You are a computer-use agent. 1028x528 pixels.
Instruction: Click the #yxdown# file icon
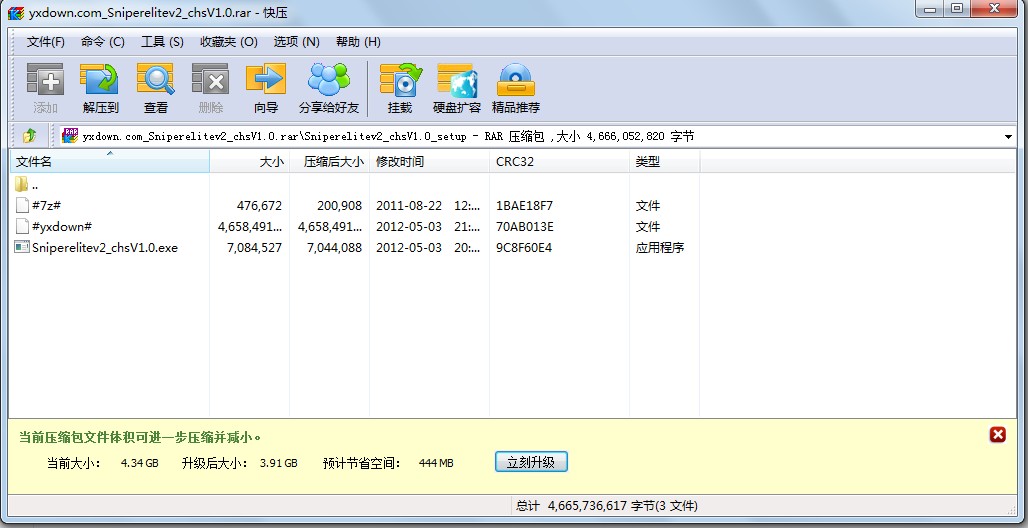pyautogui.click(x=22, y=226)
